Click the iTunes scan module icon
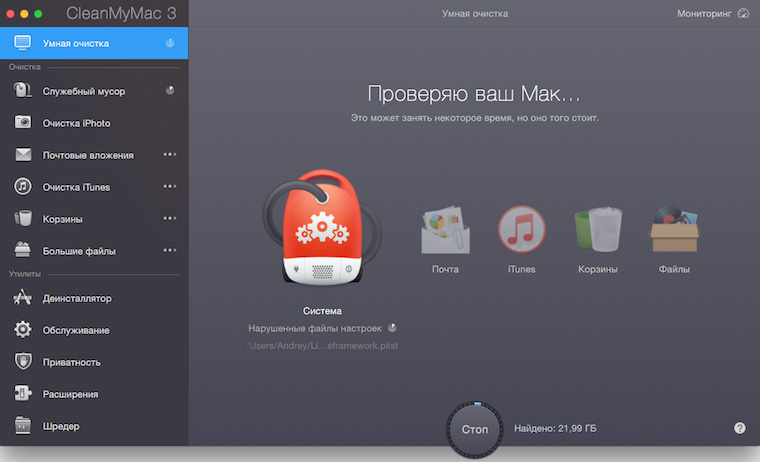760x462 pixels. point(522,229)
